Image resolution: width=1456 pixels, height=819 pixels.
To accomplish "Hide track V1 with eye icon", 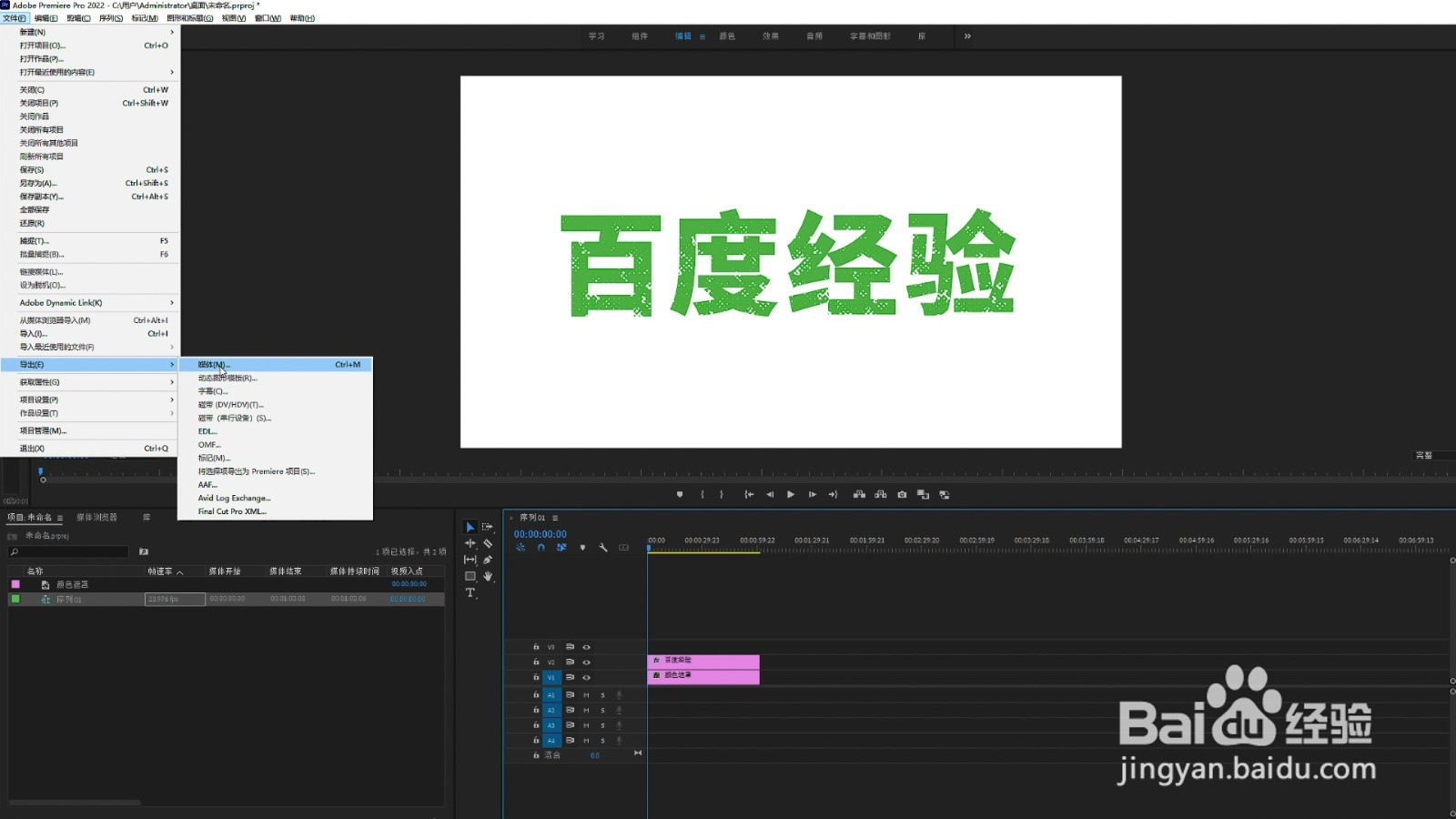I will tap(586, 678).
